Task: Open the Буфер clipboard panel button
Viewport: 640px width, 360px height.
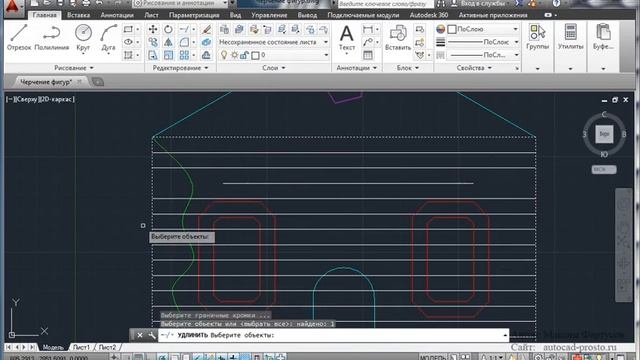Action: pos(603,38)
